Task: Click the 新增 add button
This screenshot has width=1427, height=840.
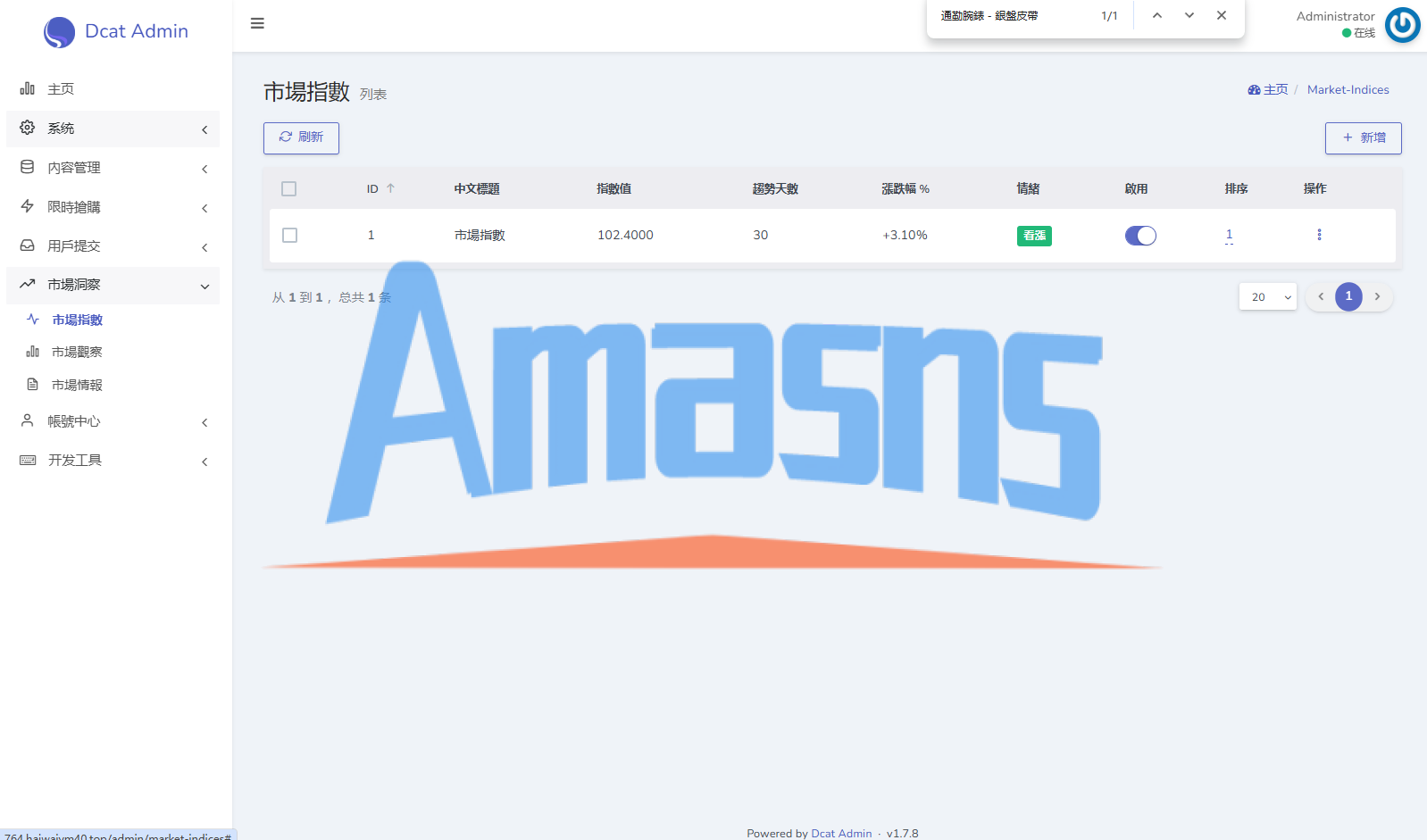Action: [x=1363, y=137]
